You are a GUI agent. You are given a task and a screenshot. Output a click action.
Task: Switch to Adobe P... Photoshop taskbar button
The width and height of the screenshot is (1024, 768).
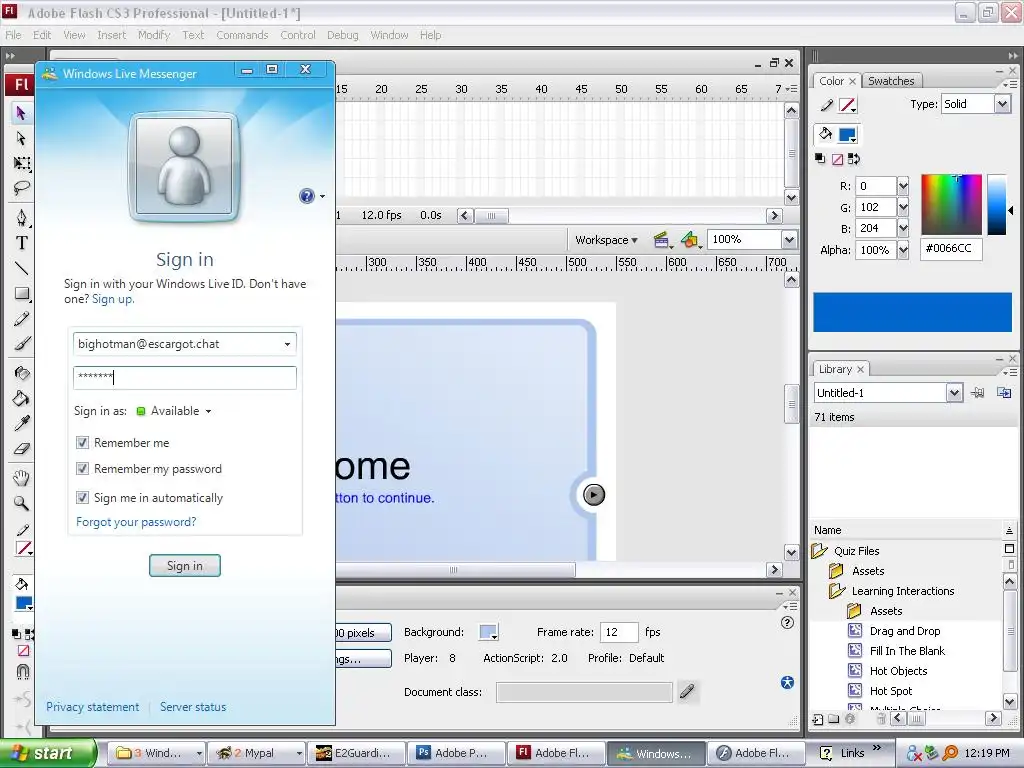[456, 753]
